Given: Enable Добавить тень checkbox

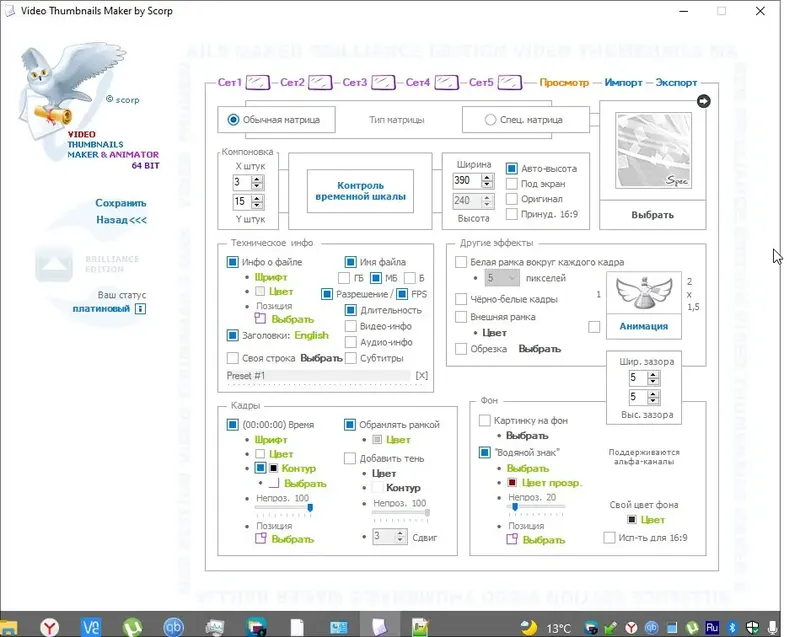Looking at the screenshot, I should (x=350, y=458).
